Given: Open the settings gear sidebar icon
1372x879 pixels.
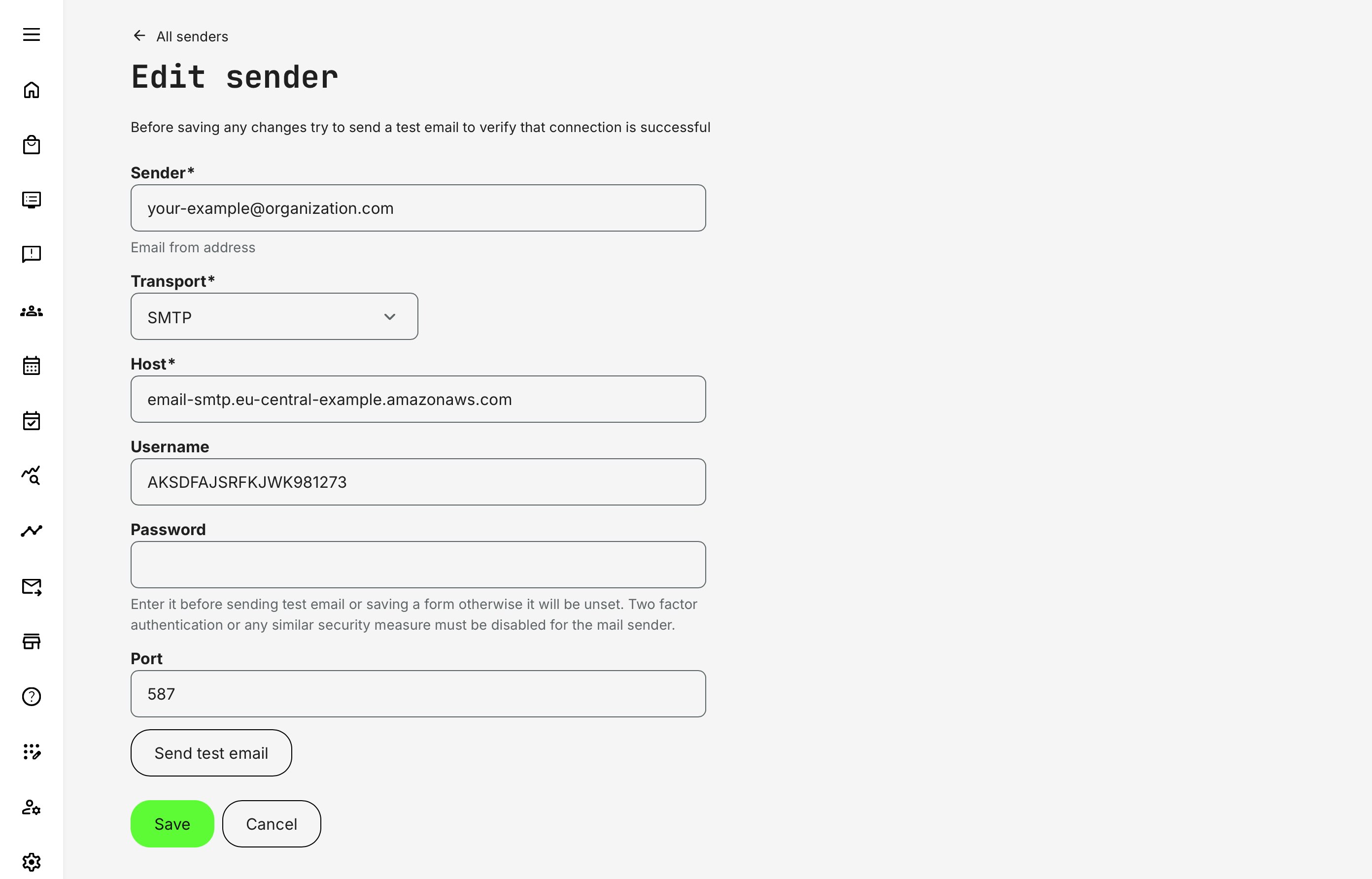Looking at the screenshot, I should click(32, 862).
